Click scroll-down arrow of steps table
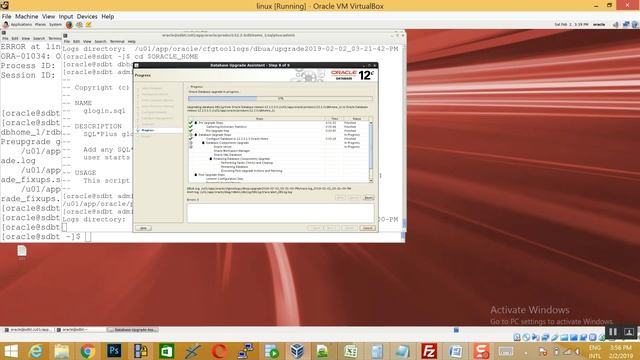 pos(371,180)
